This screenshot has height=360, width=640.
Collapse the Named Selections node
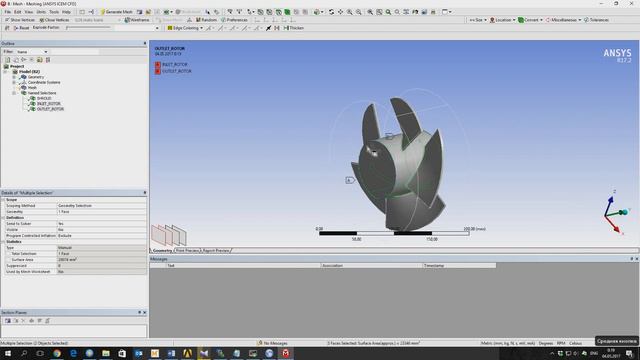point(14,93)
